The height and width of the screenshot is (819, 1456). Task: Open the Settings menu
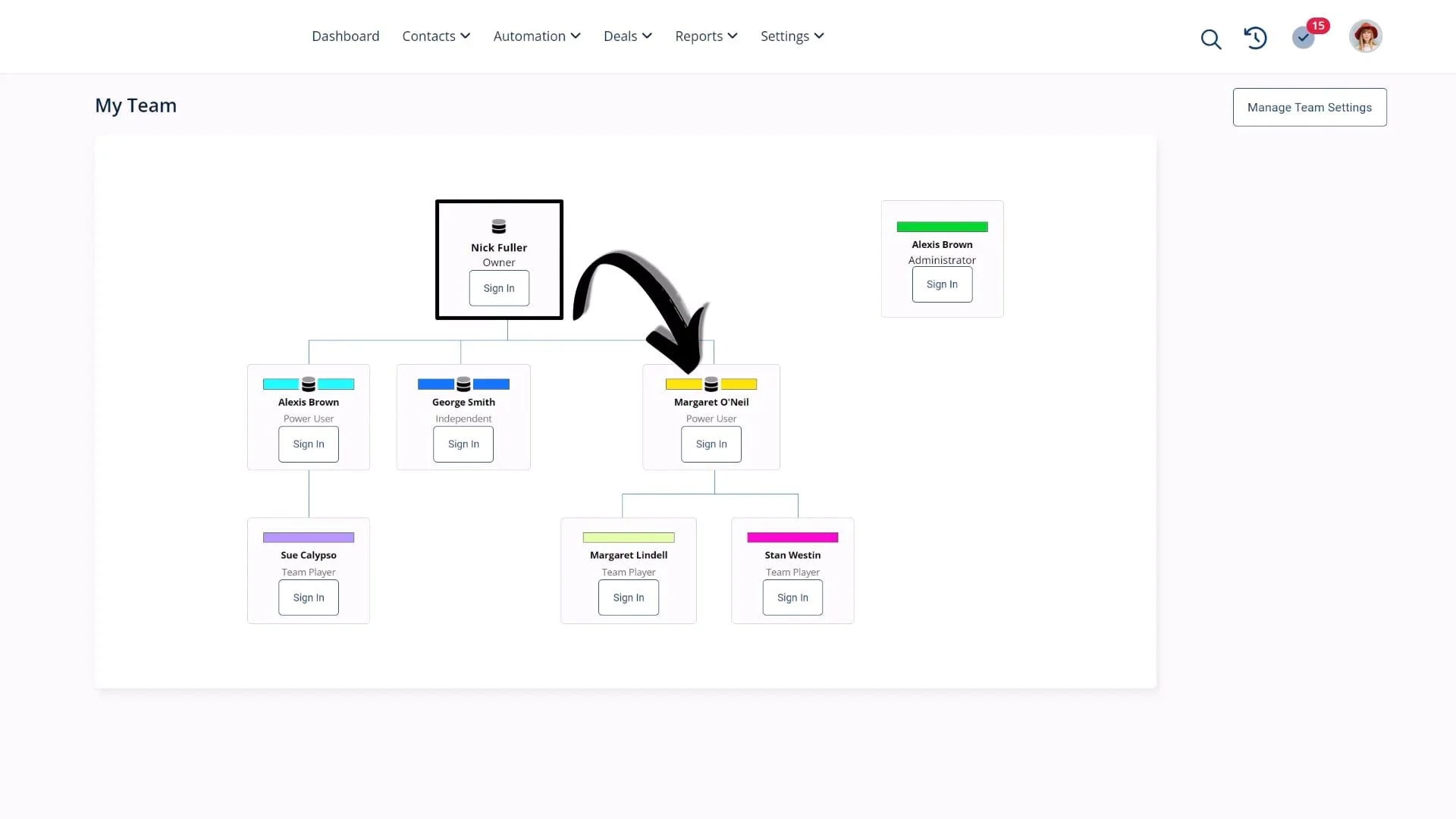792,36
